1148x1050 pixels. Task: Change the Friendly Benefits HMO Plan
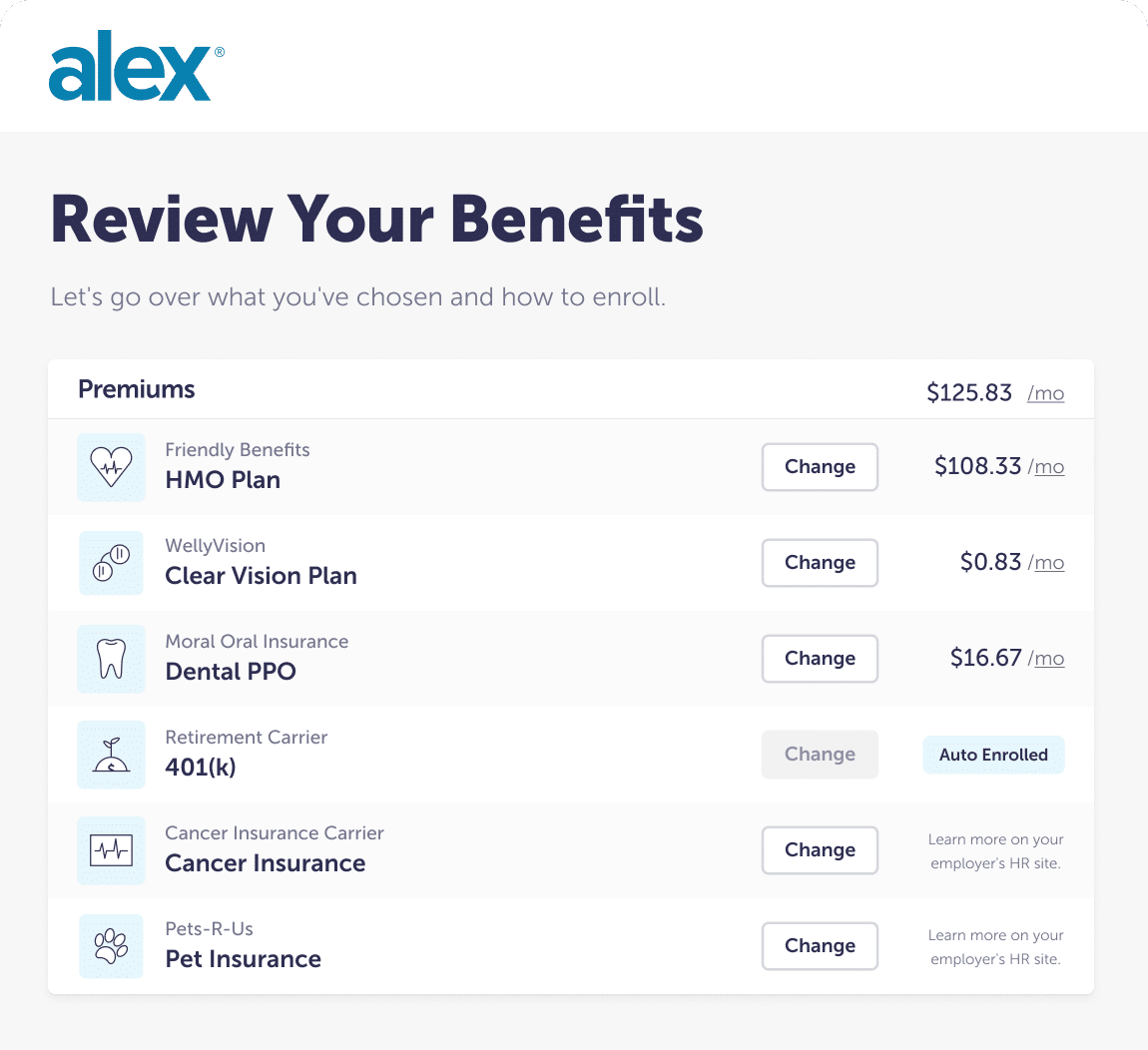click(x=820, y=467)
